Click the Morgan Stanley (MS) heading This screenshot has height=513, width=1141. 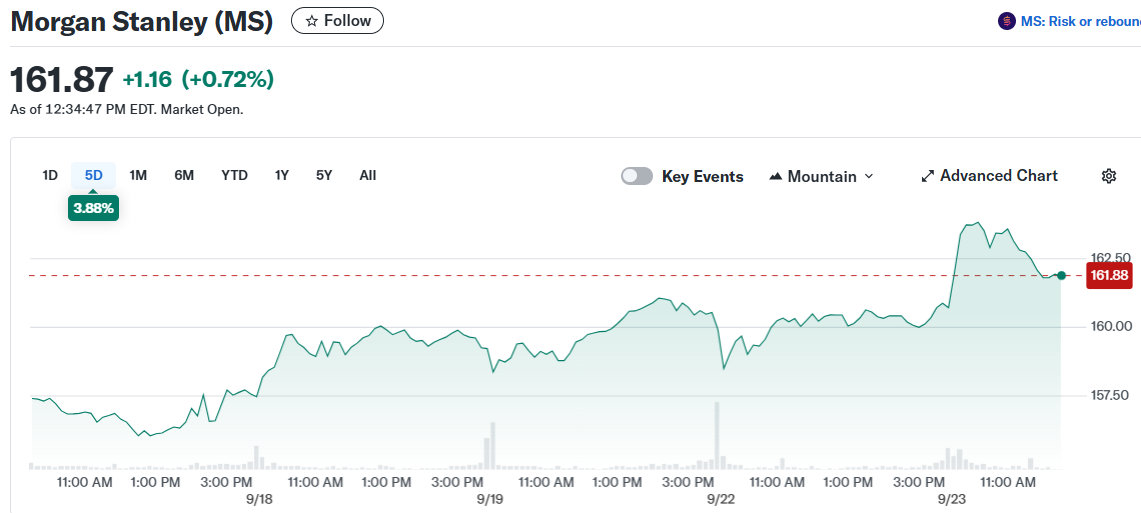pyautogui.click(x=142, y=21)
